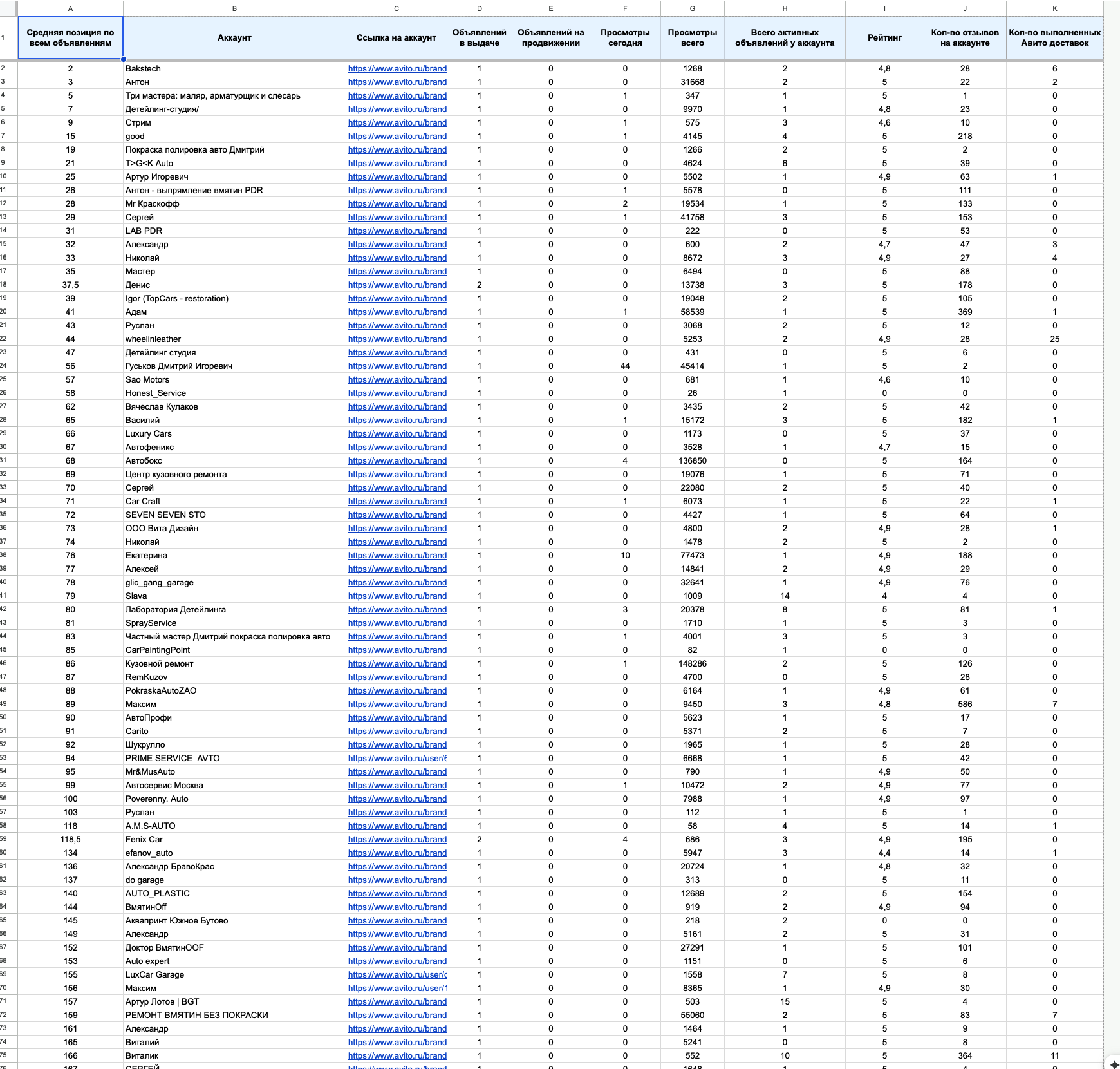This screenshot has height=1069, width=1120.
Task: Select the column K header letter
Action: [x=1054, y=8]
